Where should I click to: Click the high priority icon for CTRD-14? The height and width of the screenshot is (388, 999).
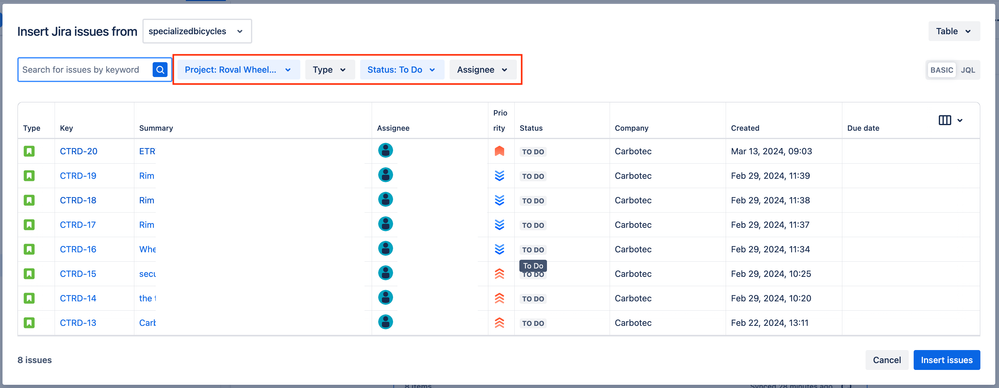tap(500, 298)
